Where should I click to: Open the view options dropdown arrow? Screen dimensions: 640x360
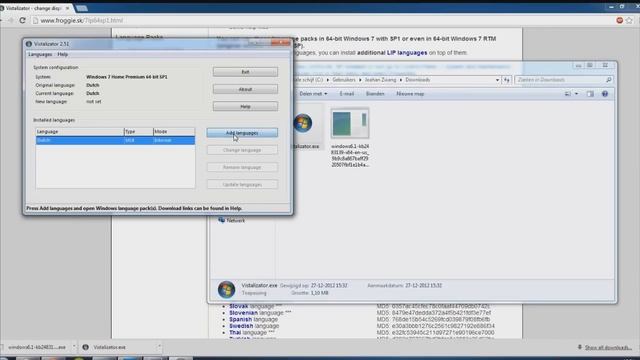576,94
